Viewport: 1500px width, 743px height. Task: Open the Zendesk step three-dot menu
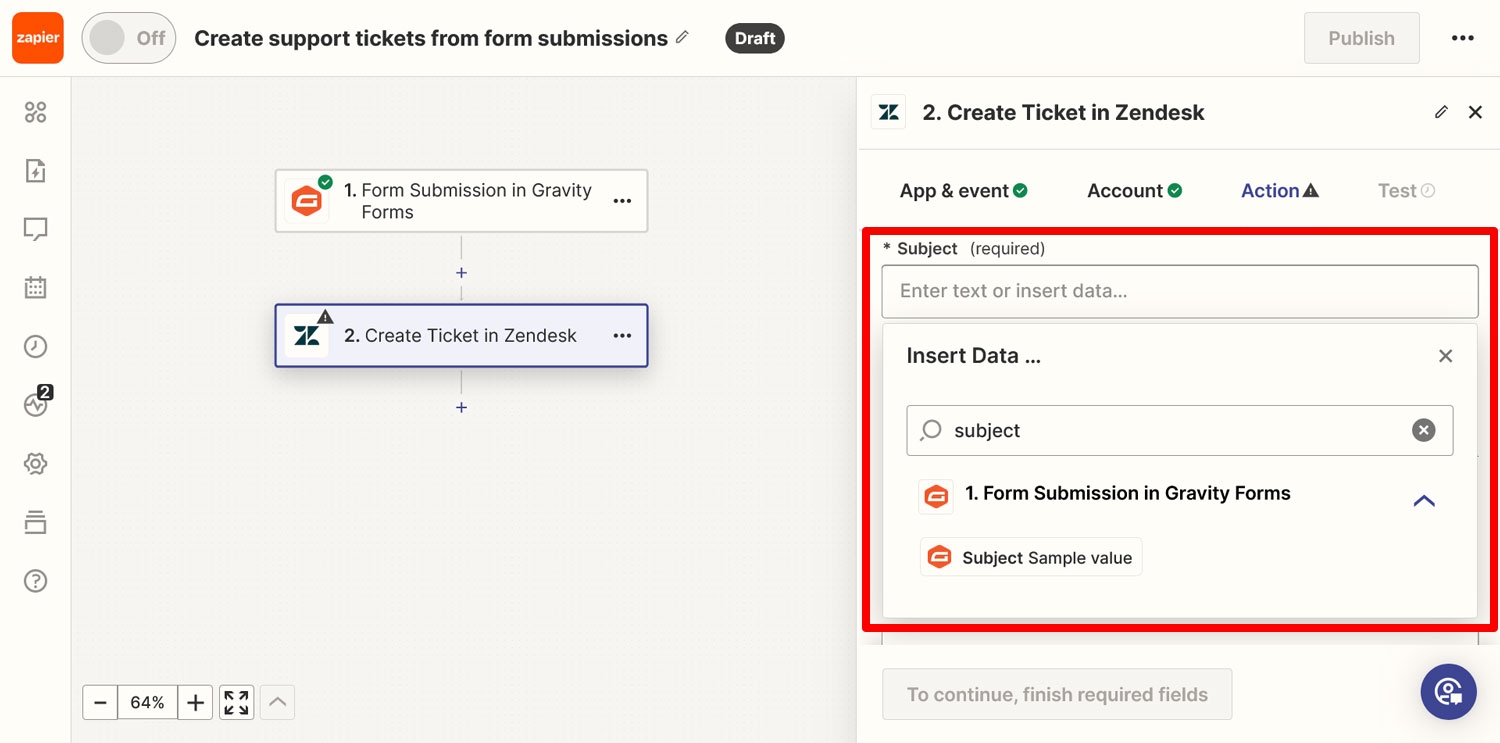pos(622,336)
